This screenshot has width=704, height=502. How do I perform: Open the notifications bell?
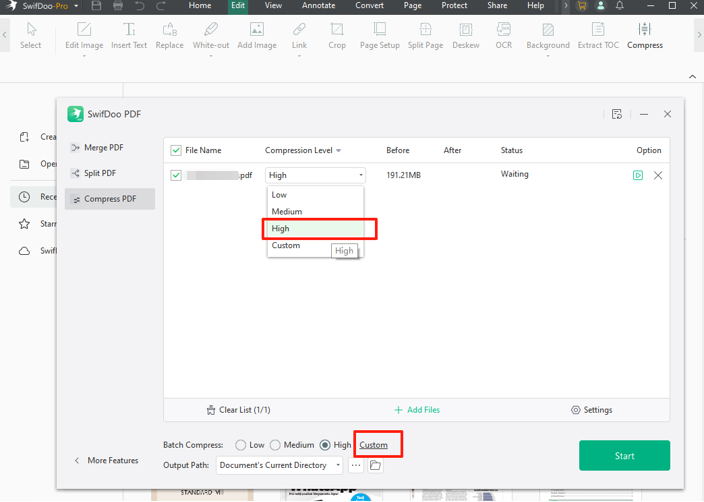point(620,6)
